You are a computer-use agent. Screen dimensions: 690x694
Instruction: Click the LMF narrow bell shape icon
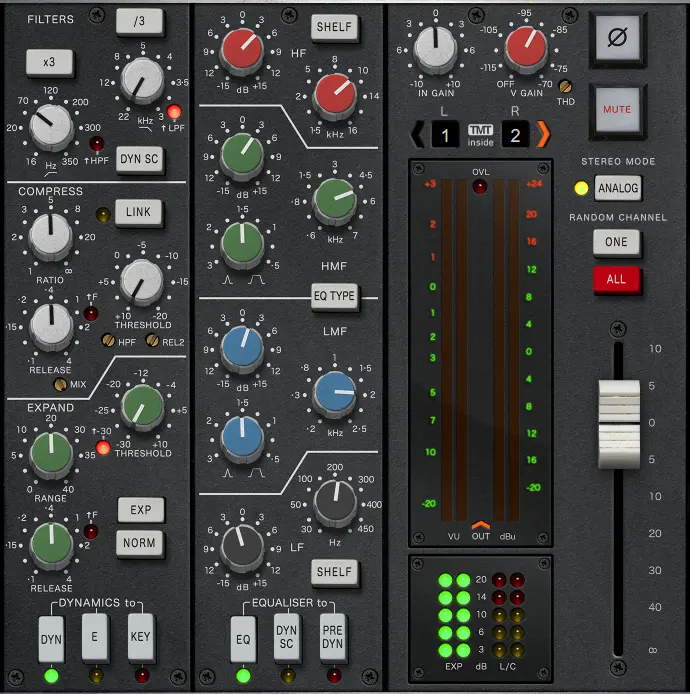(x=227, y=474)
